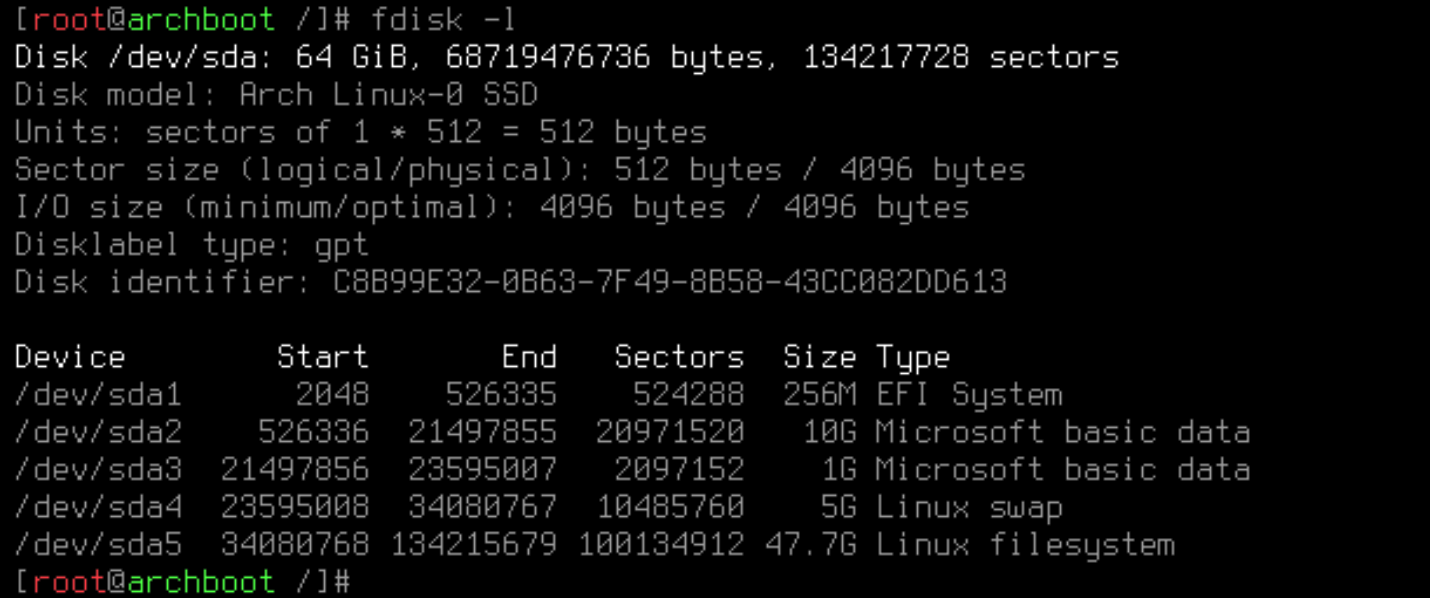This screenshot has width=1430, height=598.
Task: Click the 'Arch Linux-0 SSD' disk model
Action: click(x=388, y=95)
